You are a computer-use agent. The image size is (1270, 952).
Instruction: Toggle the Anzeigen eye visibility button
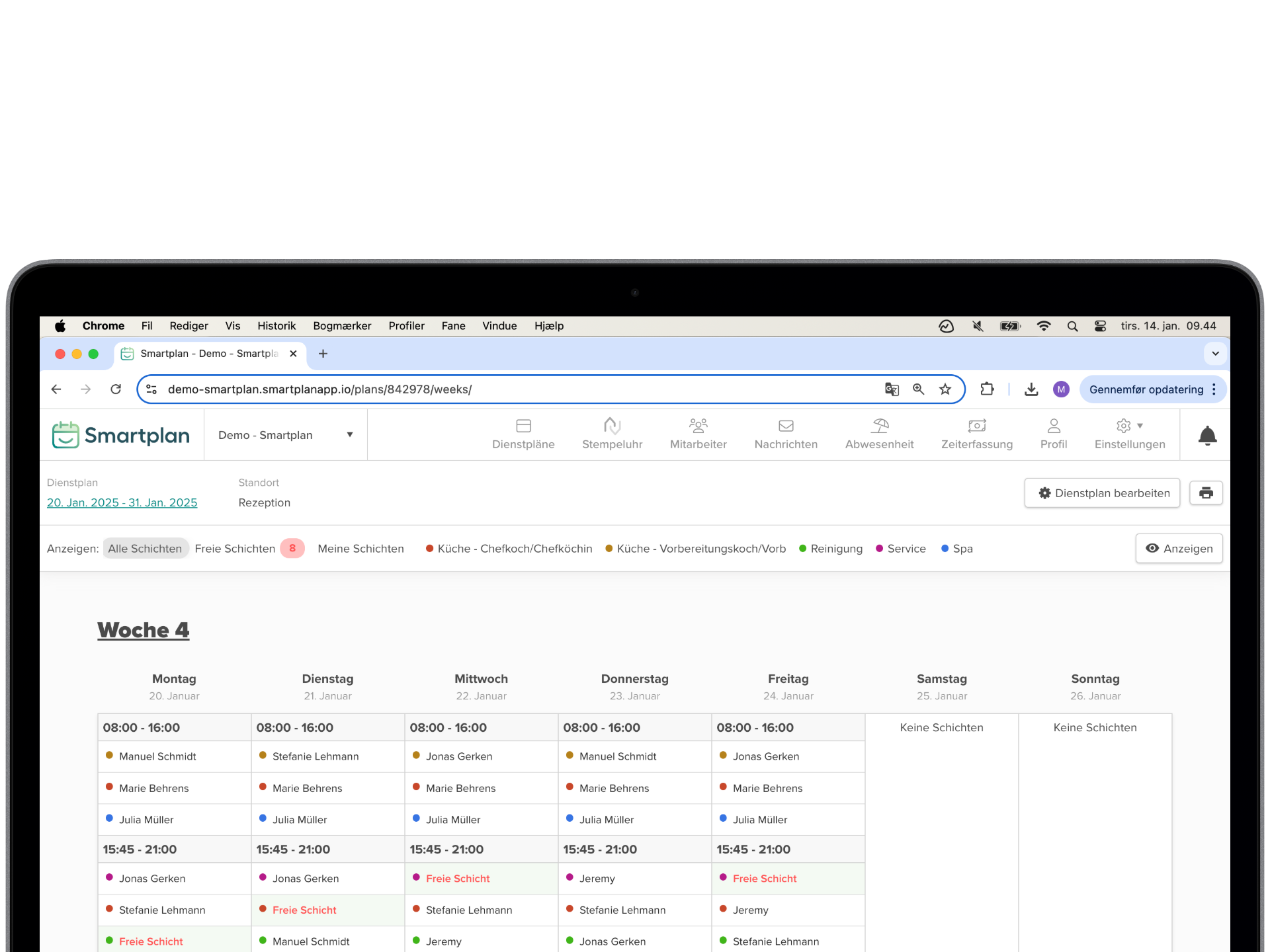pyautogui.click(x=1179, y=549)
